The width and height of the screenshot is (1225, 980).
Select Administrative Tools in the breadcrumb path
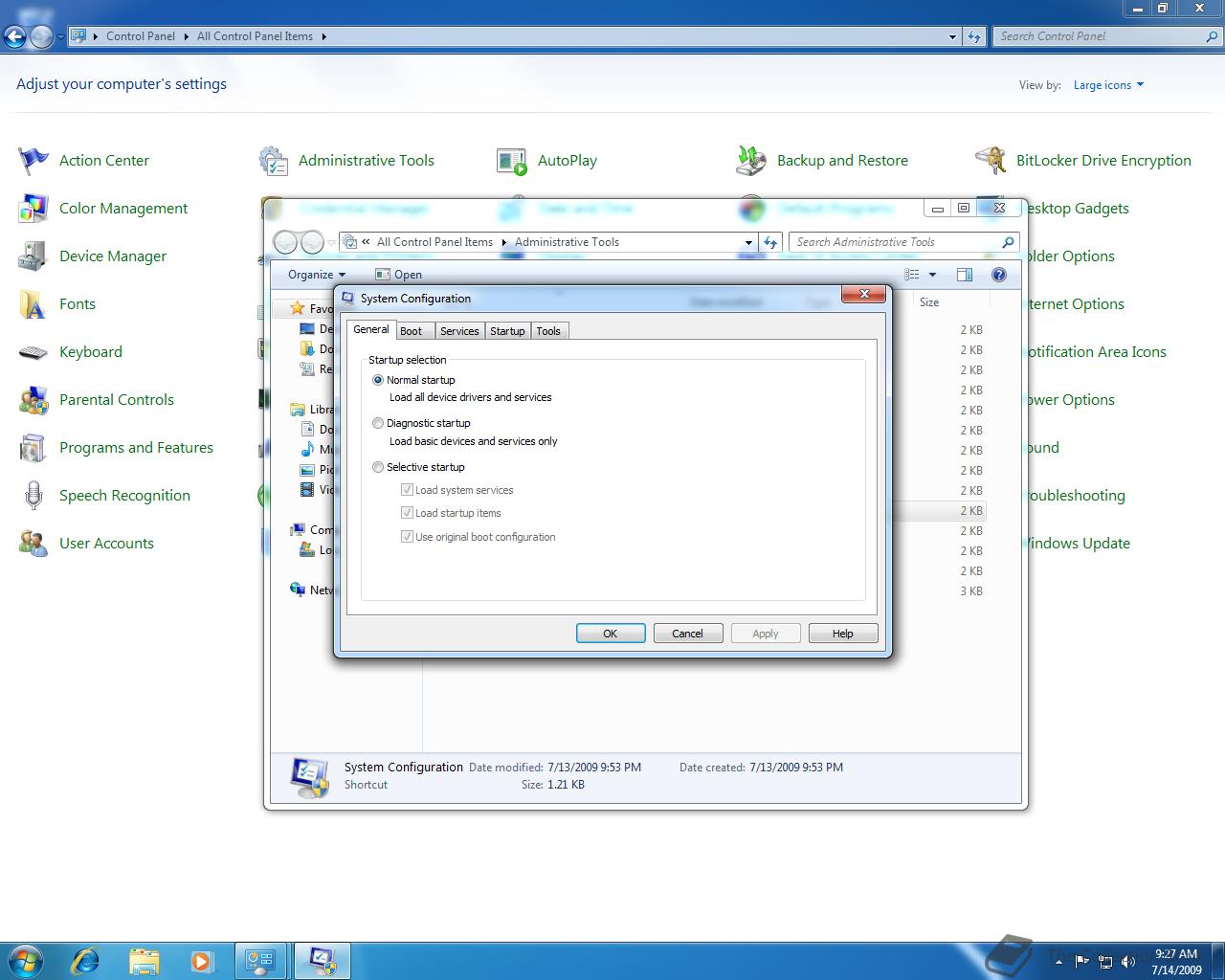tap(567, 242)
